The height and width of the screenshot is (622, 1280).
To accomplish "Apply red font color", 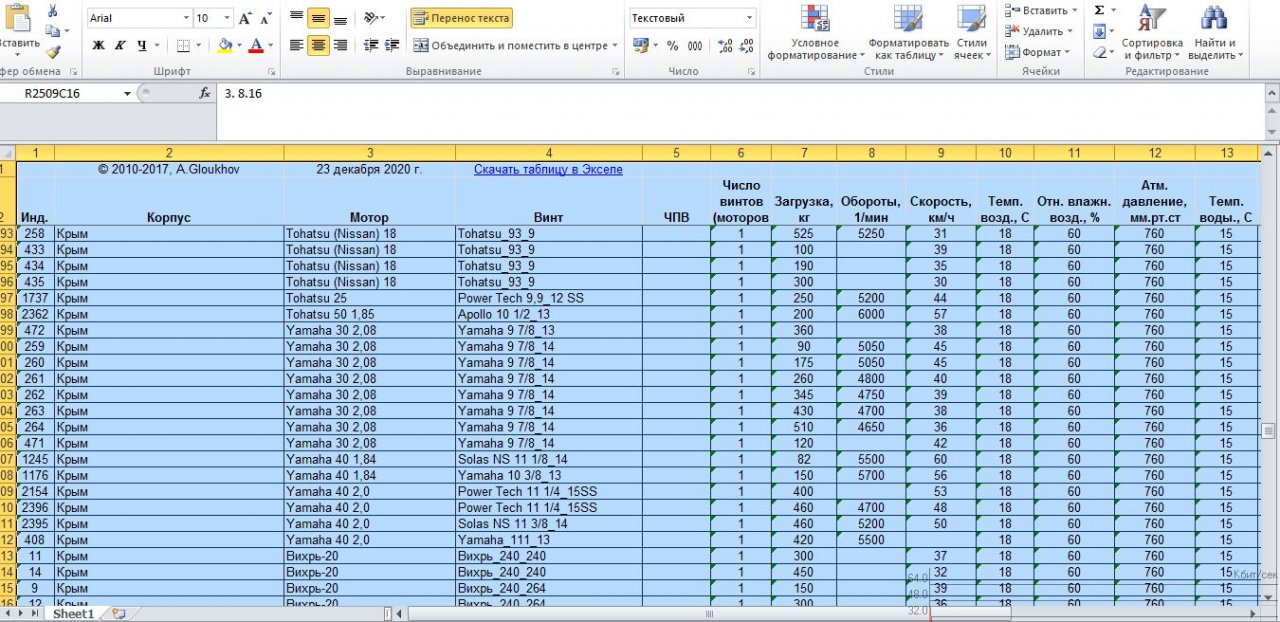I will [257, 45].
